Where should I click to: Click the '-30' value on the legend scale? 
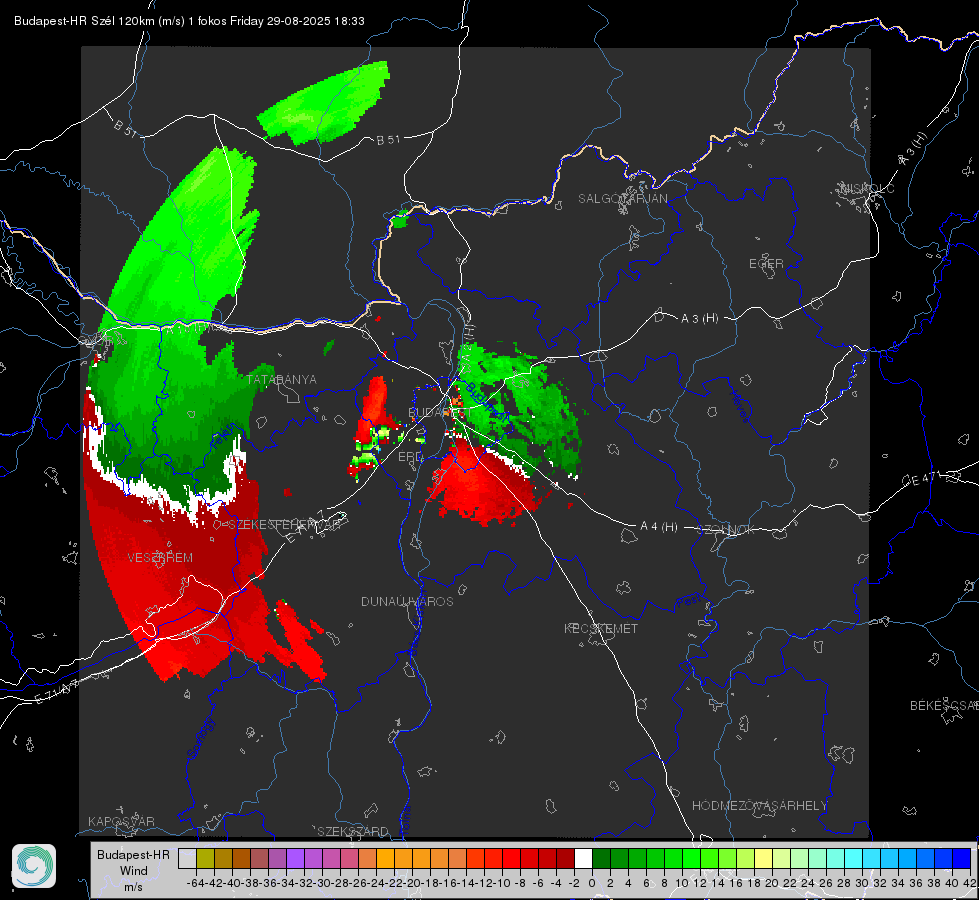[x=323, y=883]
